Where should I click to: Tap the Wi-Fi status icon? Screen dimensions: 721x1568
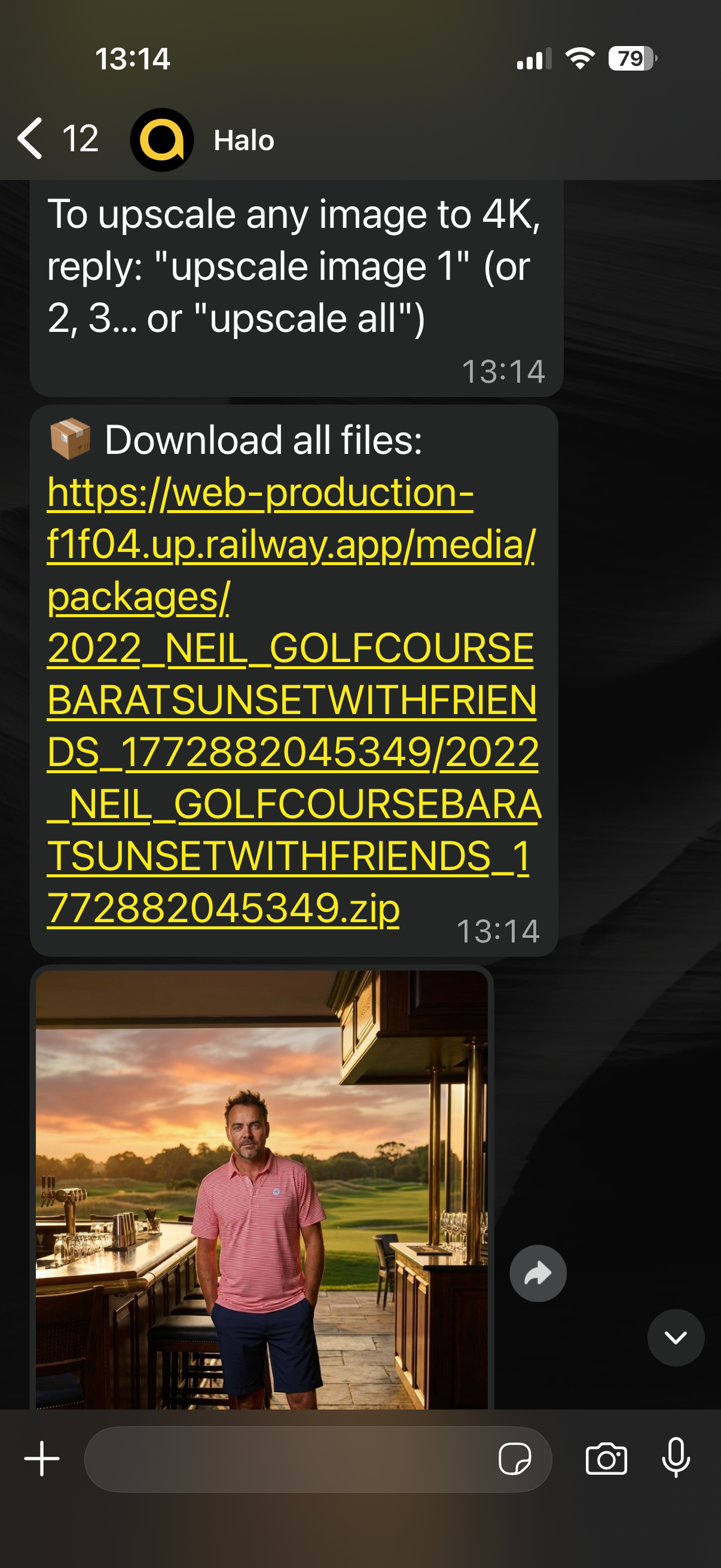point(580,59)
